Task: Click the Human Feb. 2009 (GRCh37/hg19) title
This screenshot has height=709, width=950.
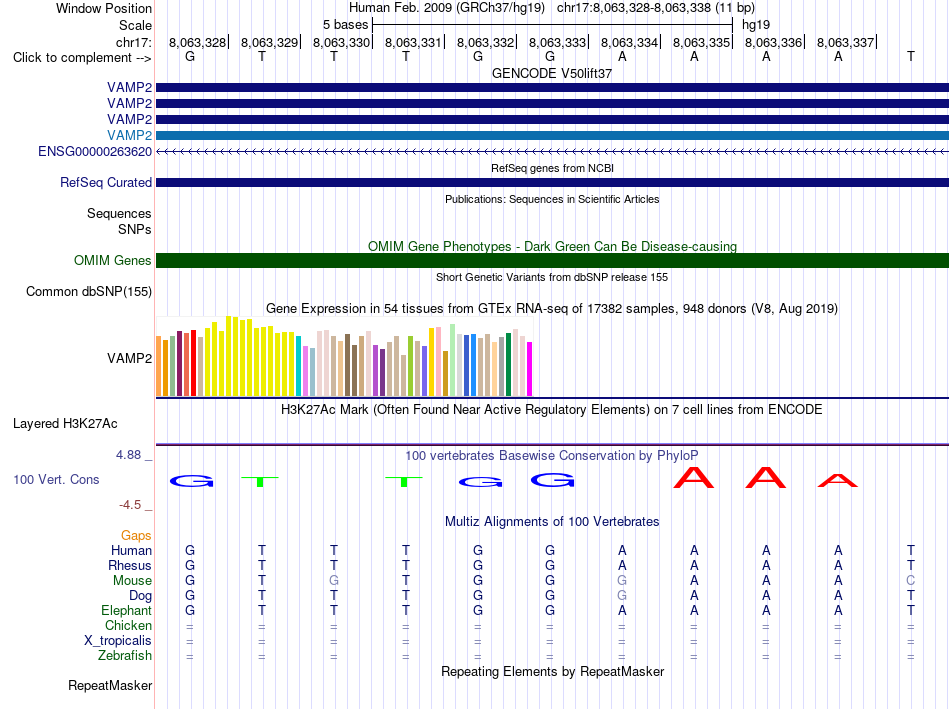Action: click(x=447, y=8)
